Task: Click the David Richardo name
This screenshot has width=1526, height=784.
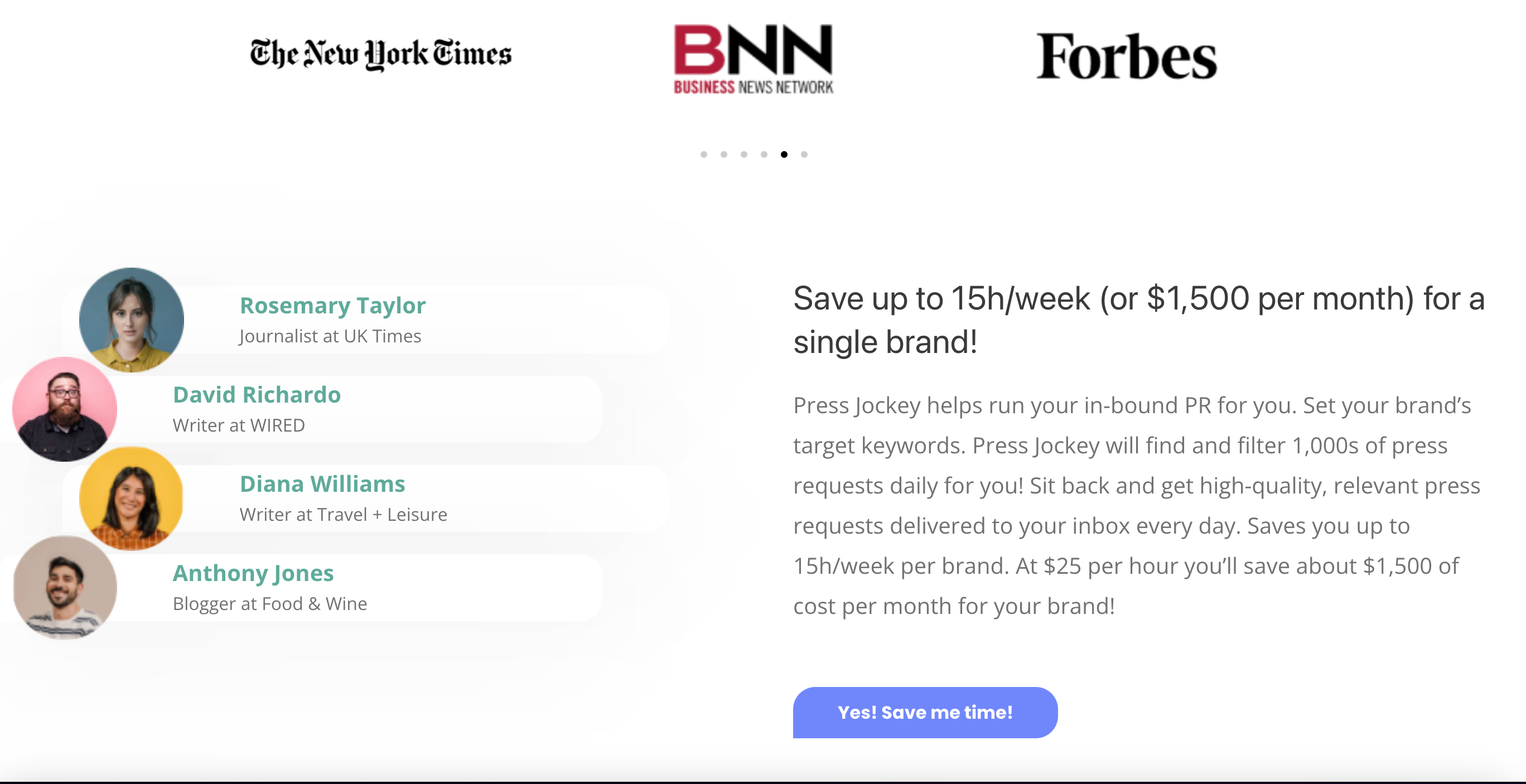Action: [257, 395]
